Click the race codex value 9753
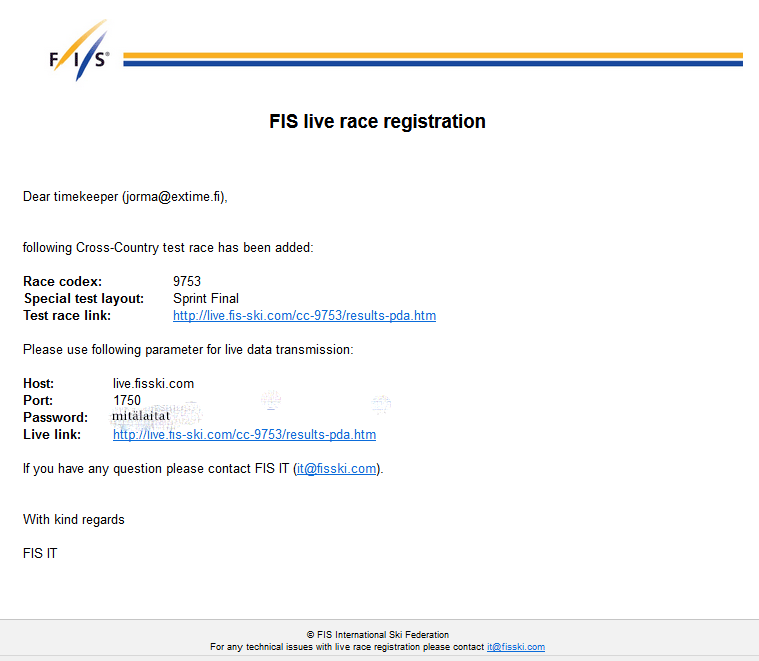Image resolution: width=759 pixels, height=661 pixels. pyautogui.click(x=187, y=282)
